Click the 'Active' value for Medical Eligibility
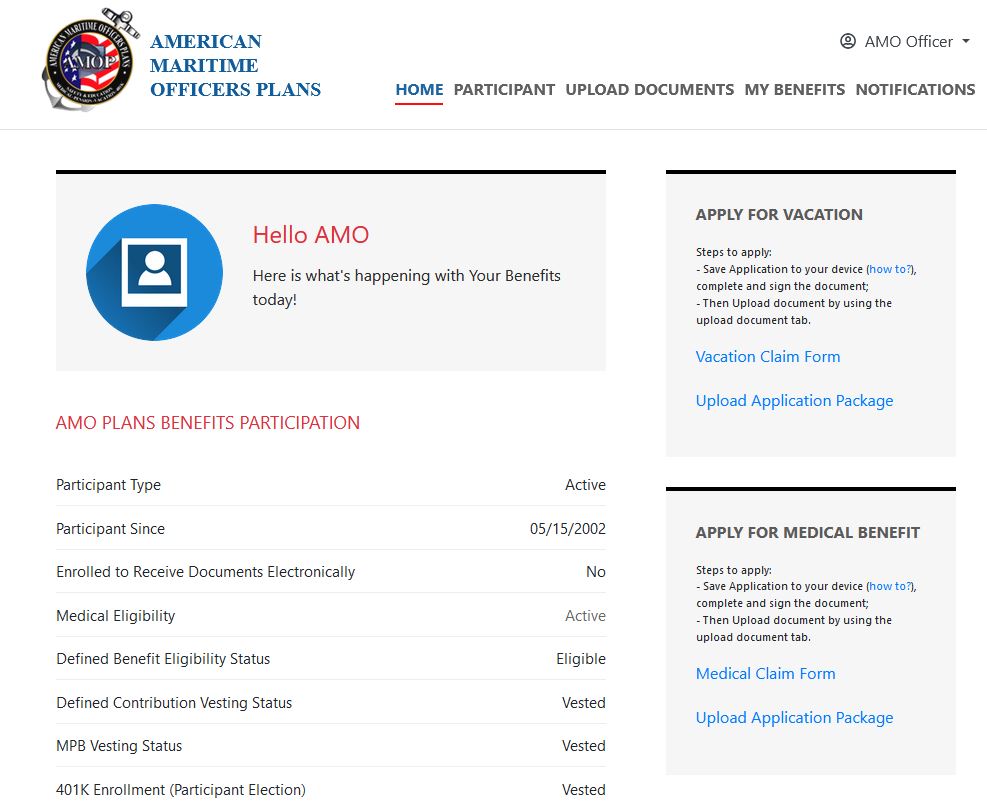This screenshot has height=805, width=987. coord(585,616)
